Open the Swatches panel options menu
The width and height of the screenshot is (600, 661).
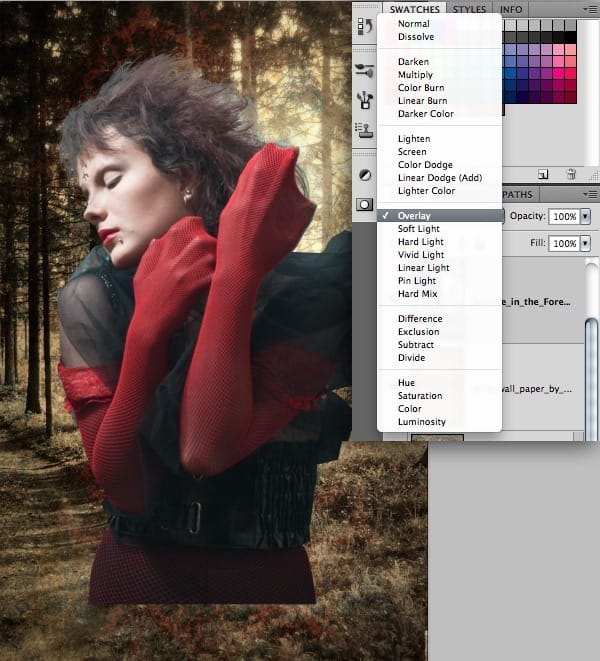[590, 9]
